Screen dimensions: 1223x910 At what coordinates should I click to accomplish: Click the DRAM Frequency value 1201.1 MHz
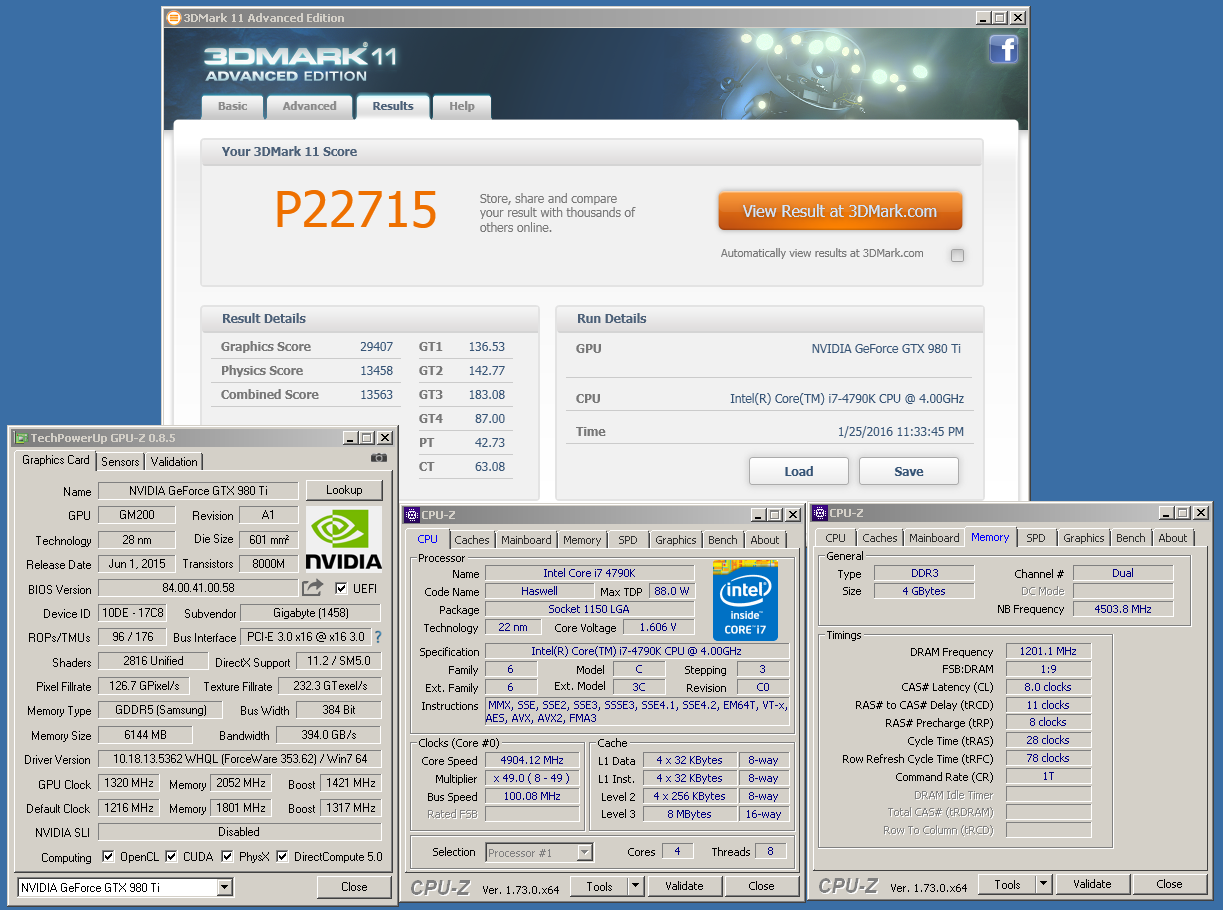(x=1048, y=651)
